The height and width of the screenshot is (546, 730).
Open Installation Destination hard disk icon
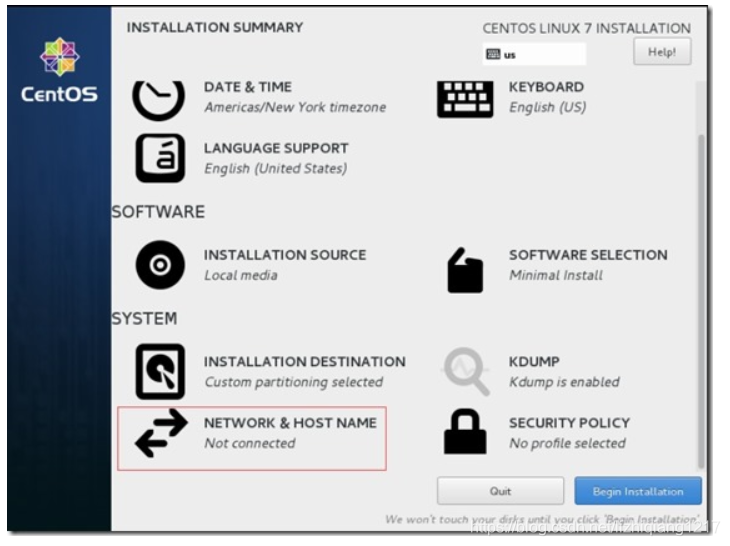tap(160, 371)
